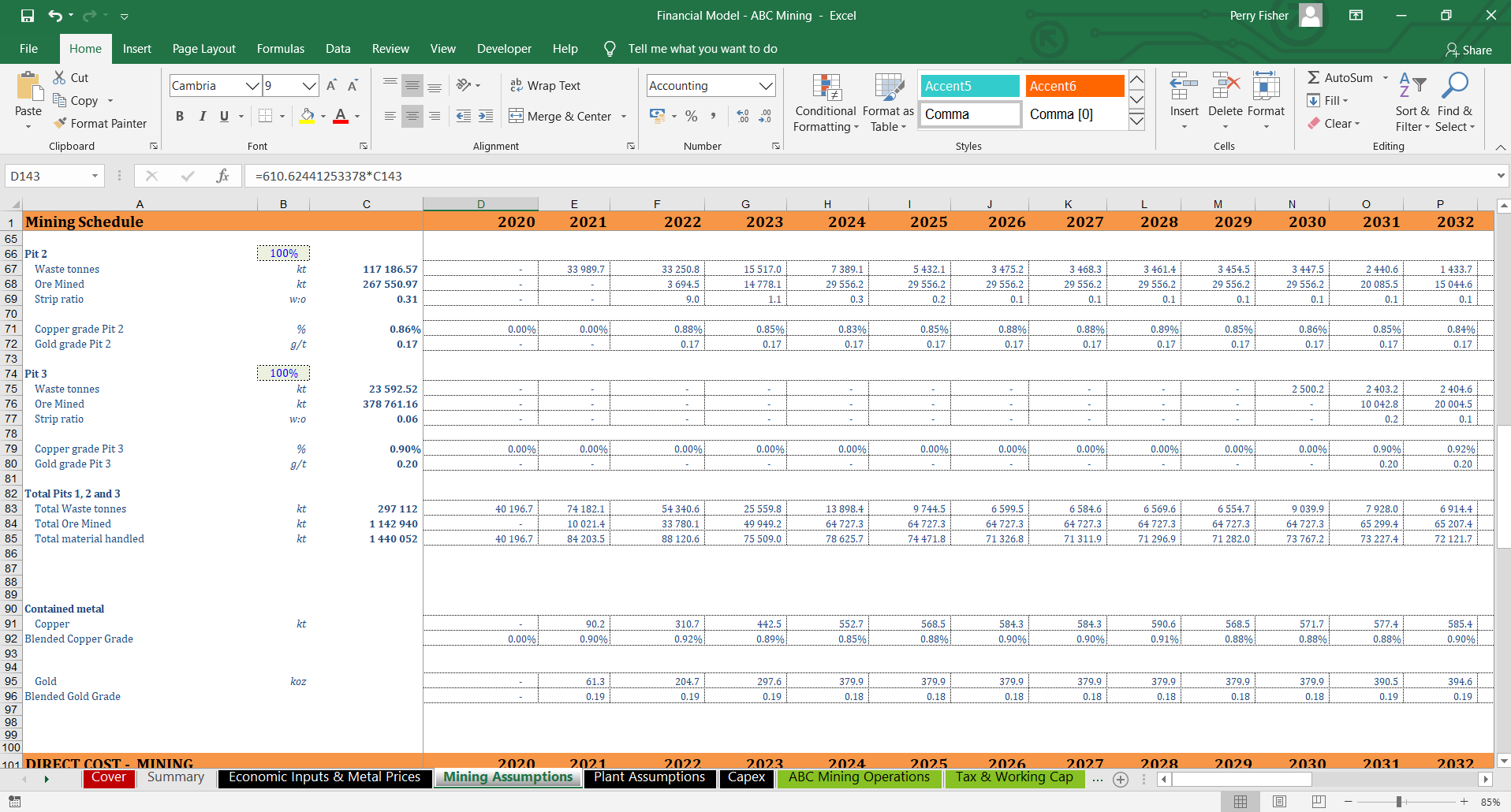Toggle Wrap Text
The width and height of the screenshot is (1511, 812).
click(544, 85)
